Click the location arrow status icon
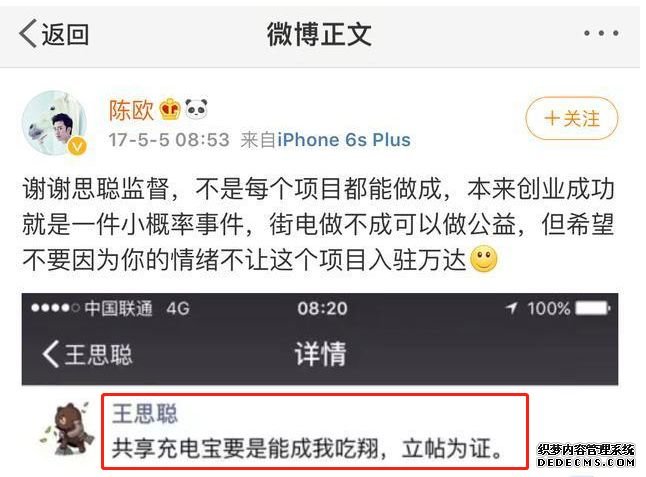Screen dimensions: 646x477 tap(511, 308)
